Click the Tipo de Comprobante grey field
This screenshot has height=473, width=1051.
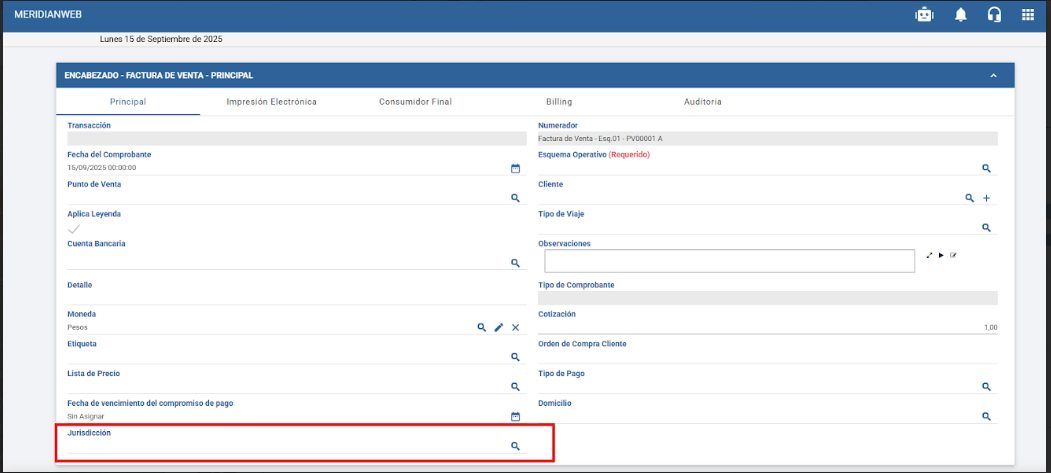(767, 298)
